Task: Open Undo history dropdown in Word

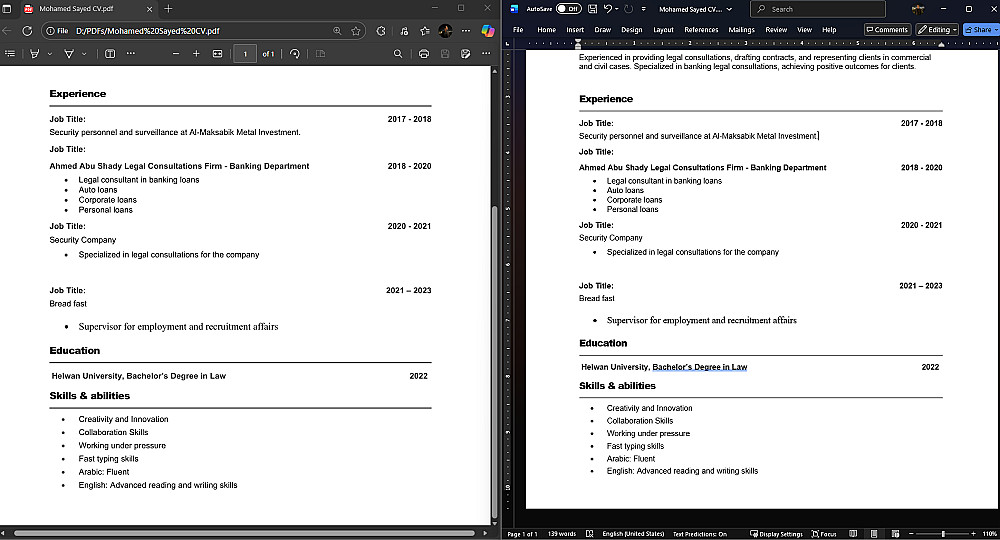Action: point(617,9)
